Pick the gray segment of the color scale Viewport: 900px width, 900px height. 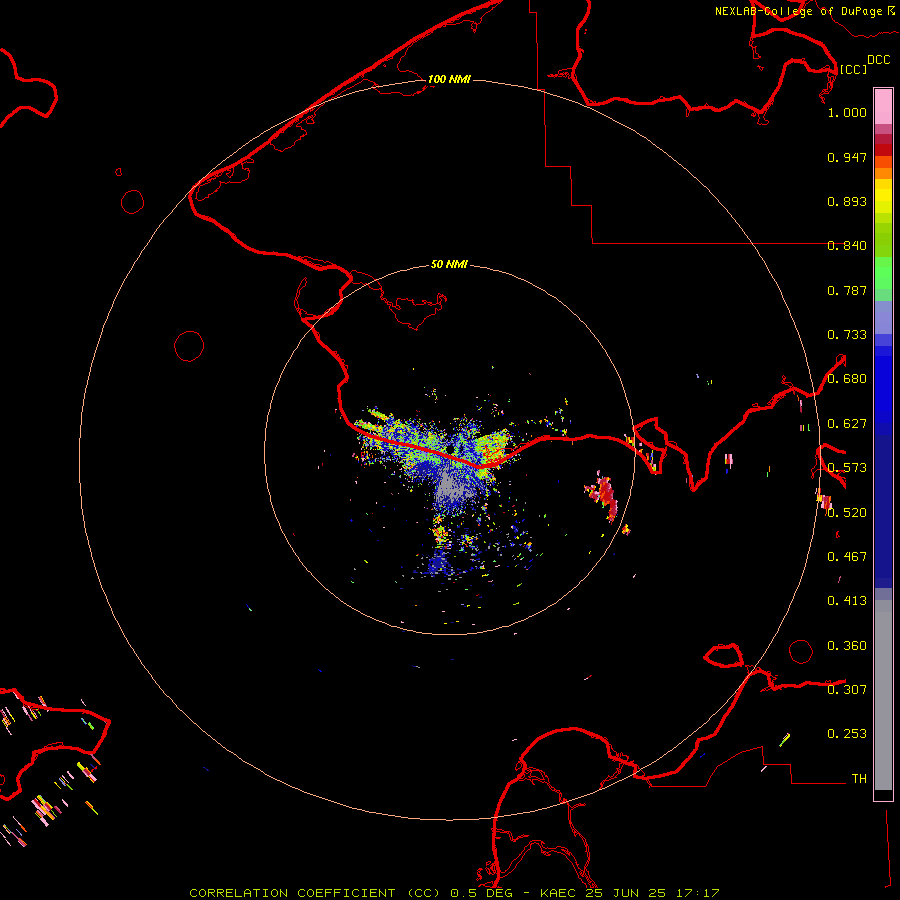coord(883,695)
